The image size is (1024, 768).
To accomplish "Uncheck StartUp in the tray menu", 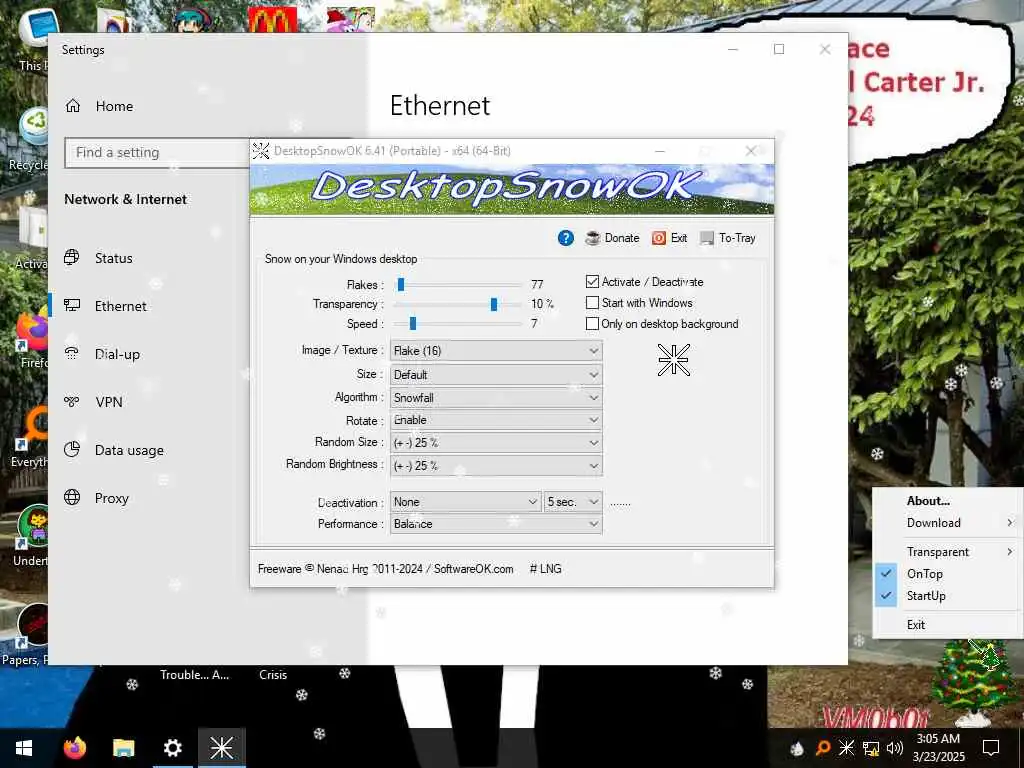I will [948, 596].
